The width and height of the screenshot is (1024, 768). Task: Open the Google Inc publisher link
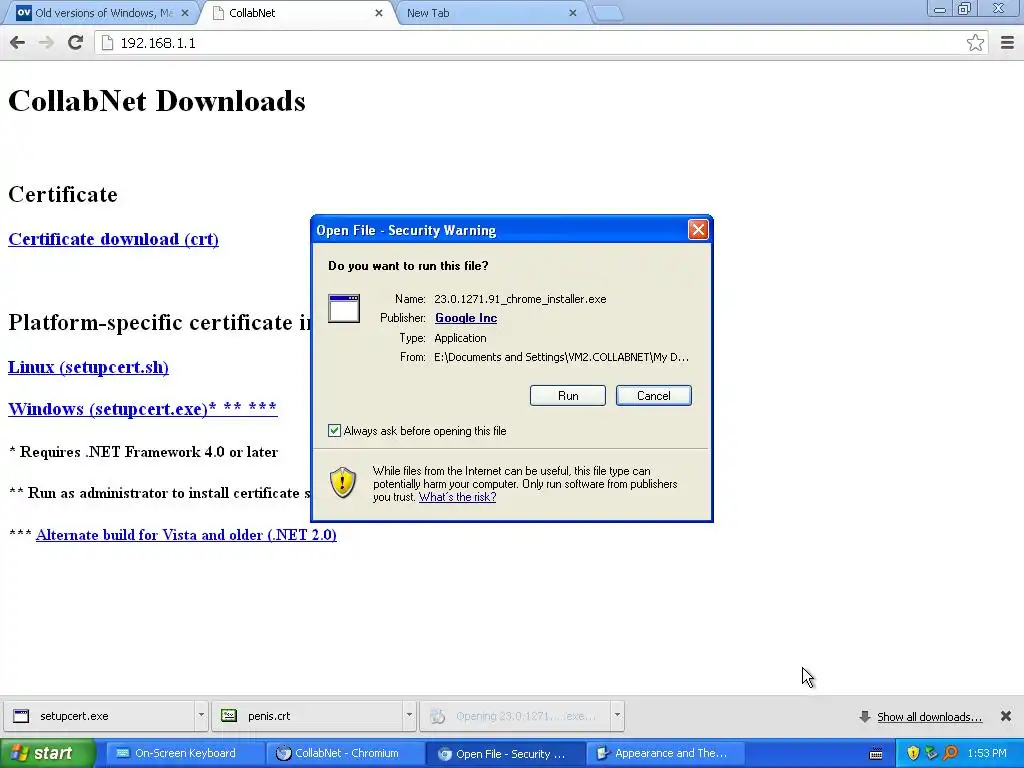466,318
